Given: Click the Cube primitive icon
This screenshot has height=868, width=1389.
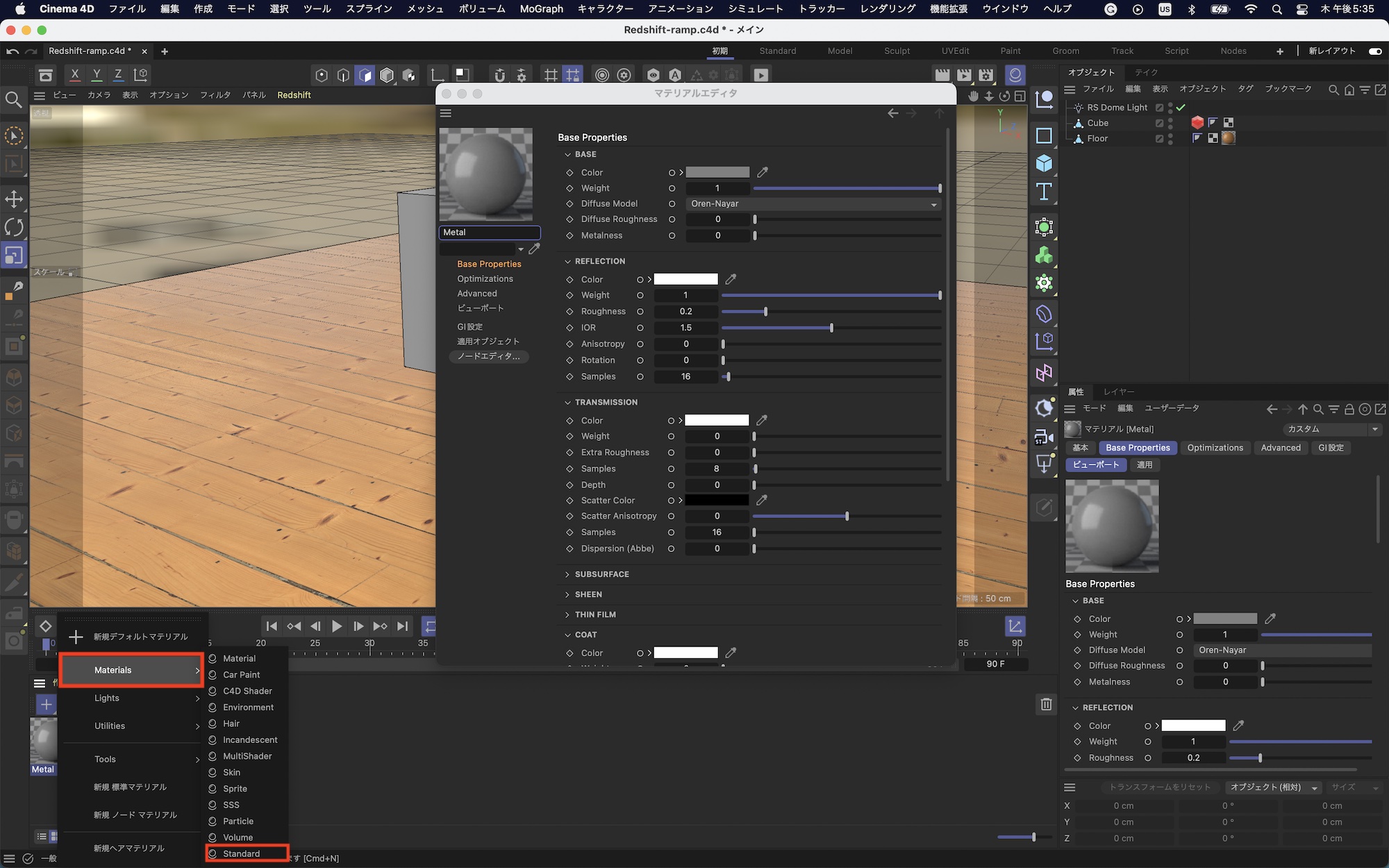Looking at the screenshot, I should click(x=1044, y=163).
